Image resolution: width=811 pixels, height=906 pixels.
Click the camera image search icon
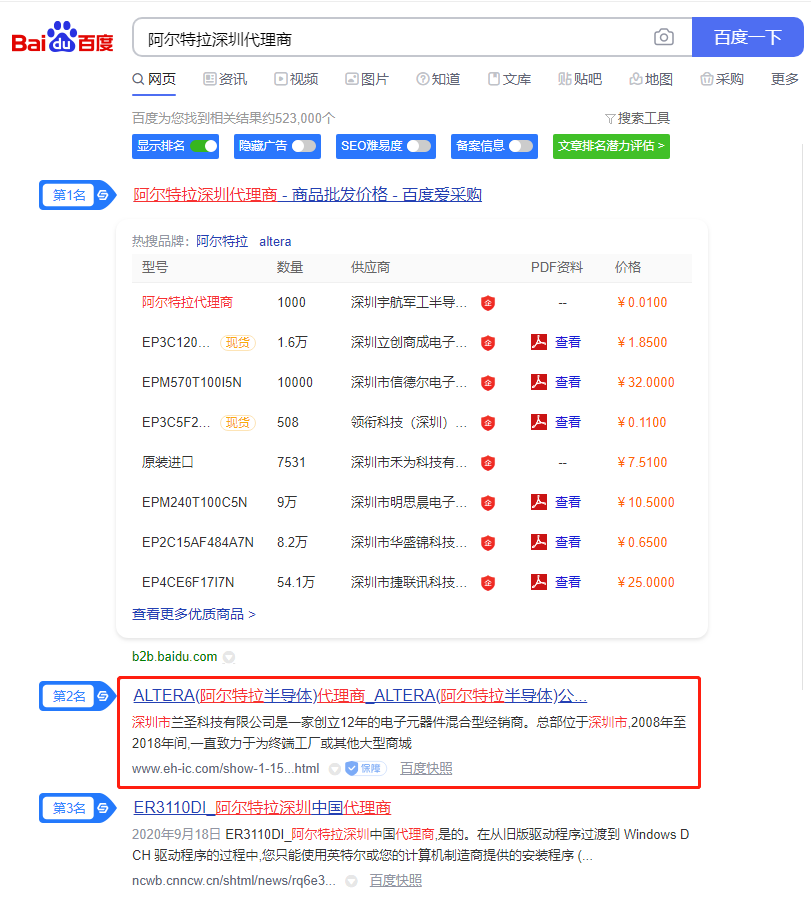pos(664,38)
